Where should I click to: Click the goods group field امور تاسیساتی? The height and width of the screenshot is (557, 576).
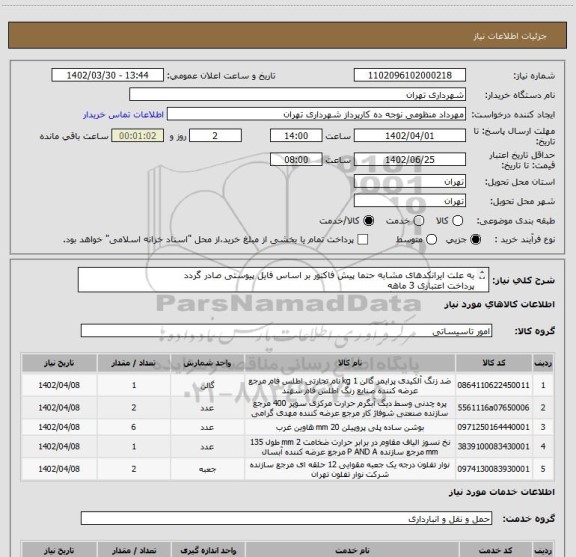[x=286, y=331]
